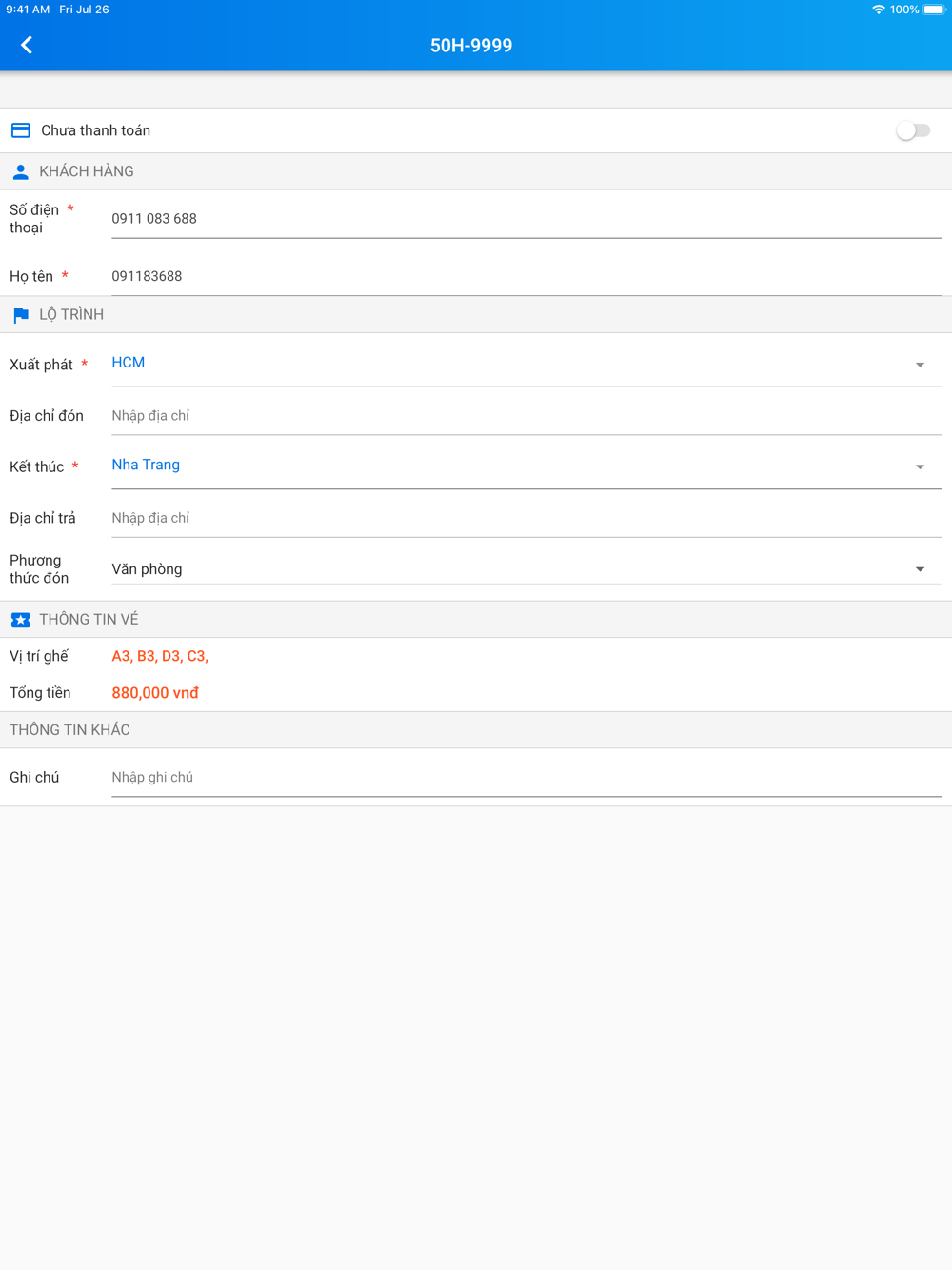Tap the customer person icon
The image size is (952, 1270).
click(20, 172)
